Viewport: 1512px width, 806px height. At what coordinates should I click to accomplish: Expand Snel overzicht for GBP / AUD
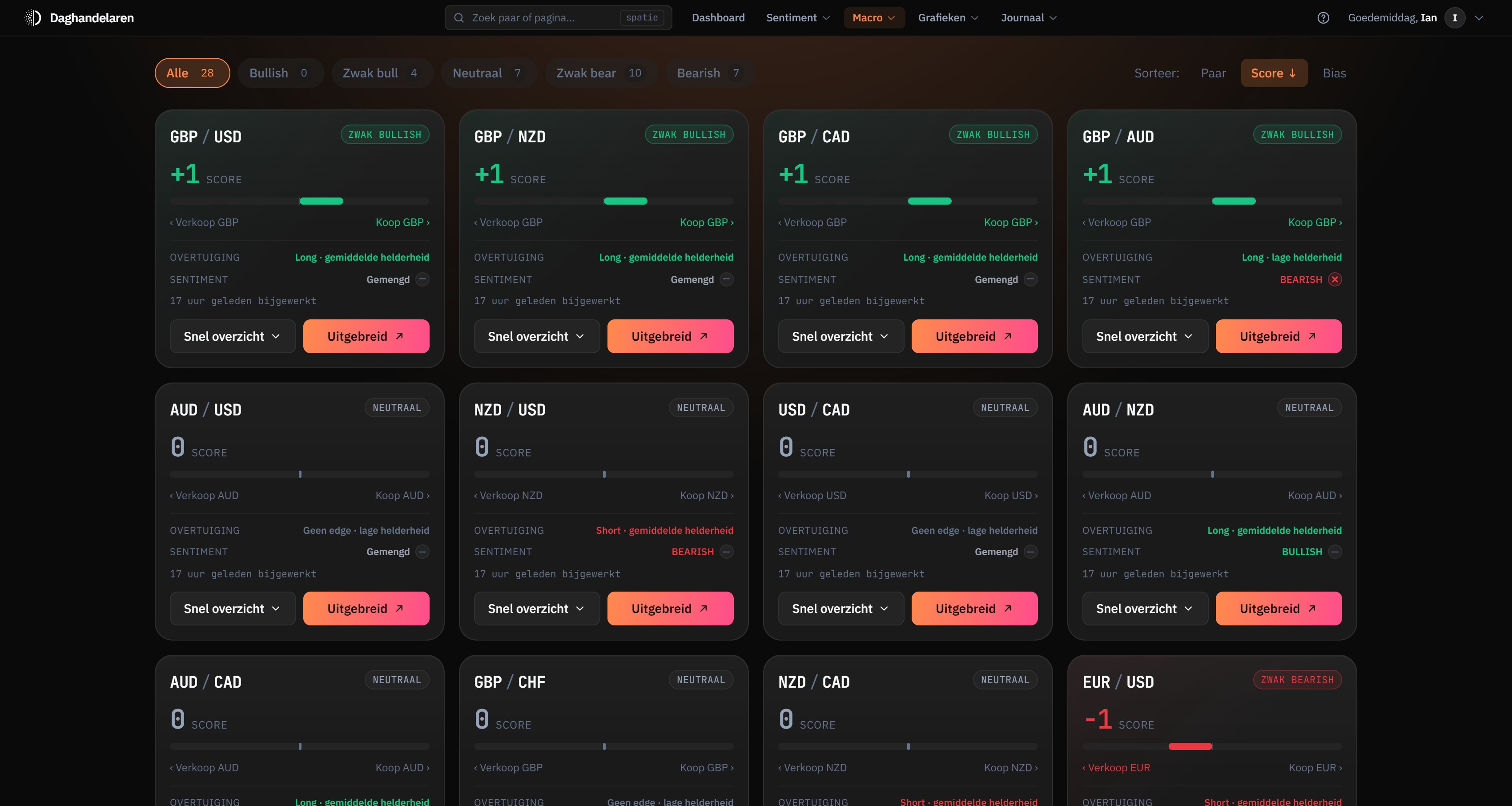[1145, 336]
